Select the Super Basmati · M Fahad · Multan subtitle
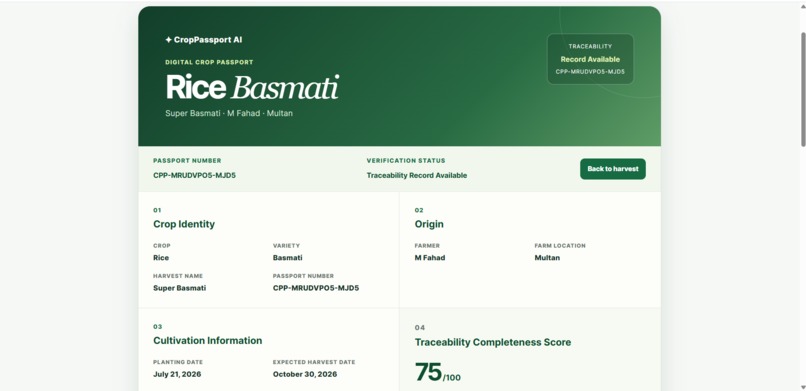806x391 pixels. coord(229,113)
